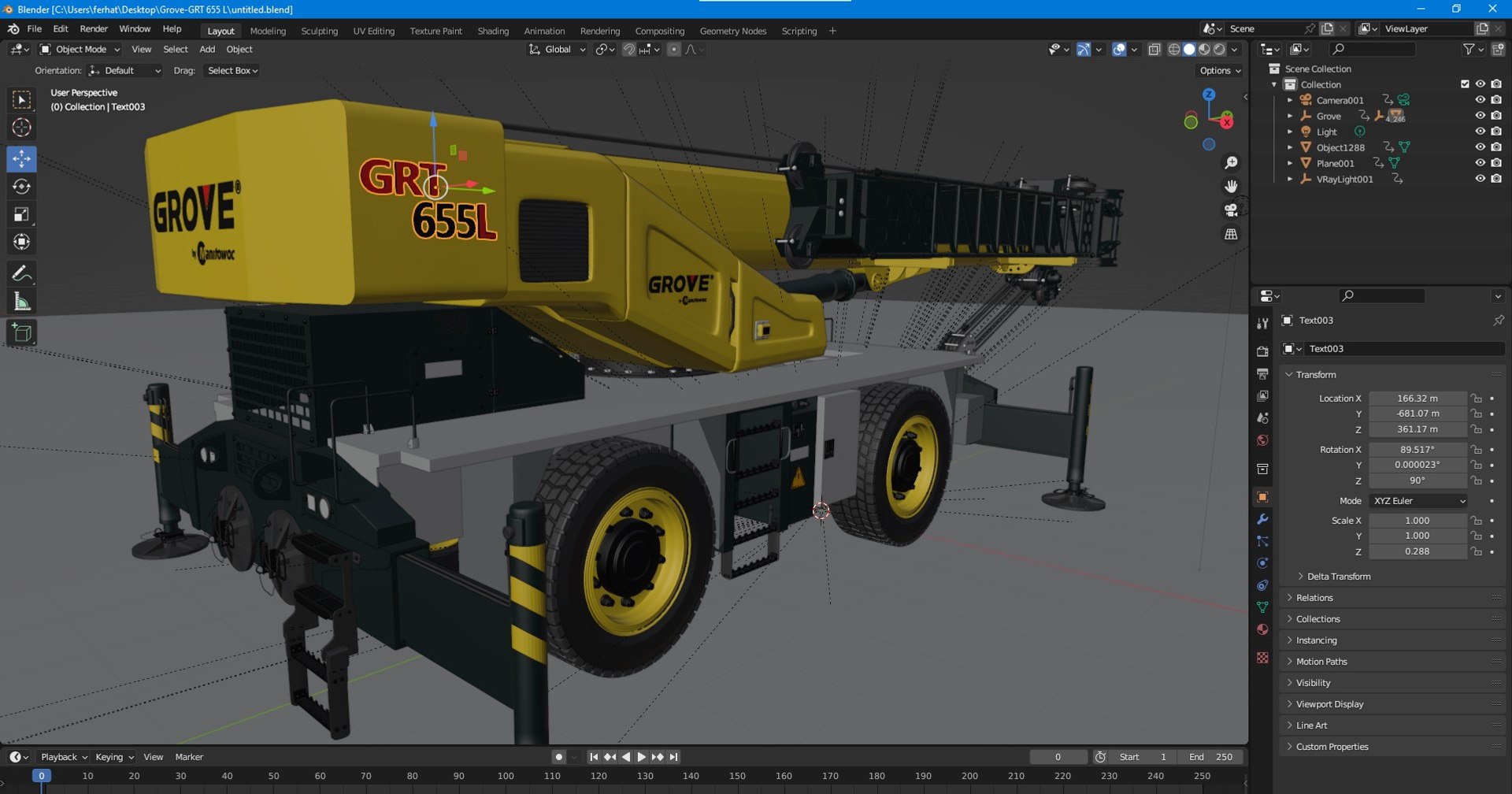Switch to the UV Editing workspace tab
The image size is (1512, 794).
pyautogui.click(x=373, y=31)
